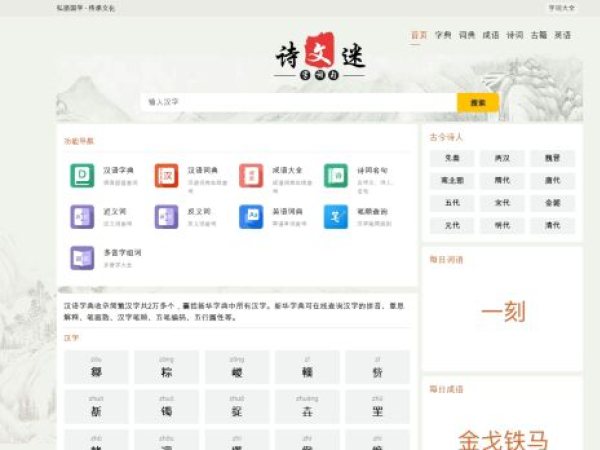Open the 古籍 navigation item

(x=538, y=35)
